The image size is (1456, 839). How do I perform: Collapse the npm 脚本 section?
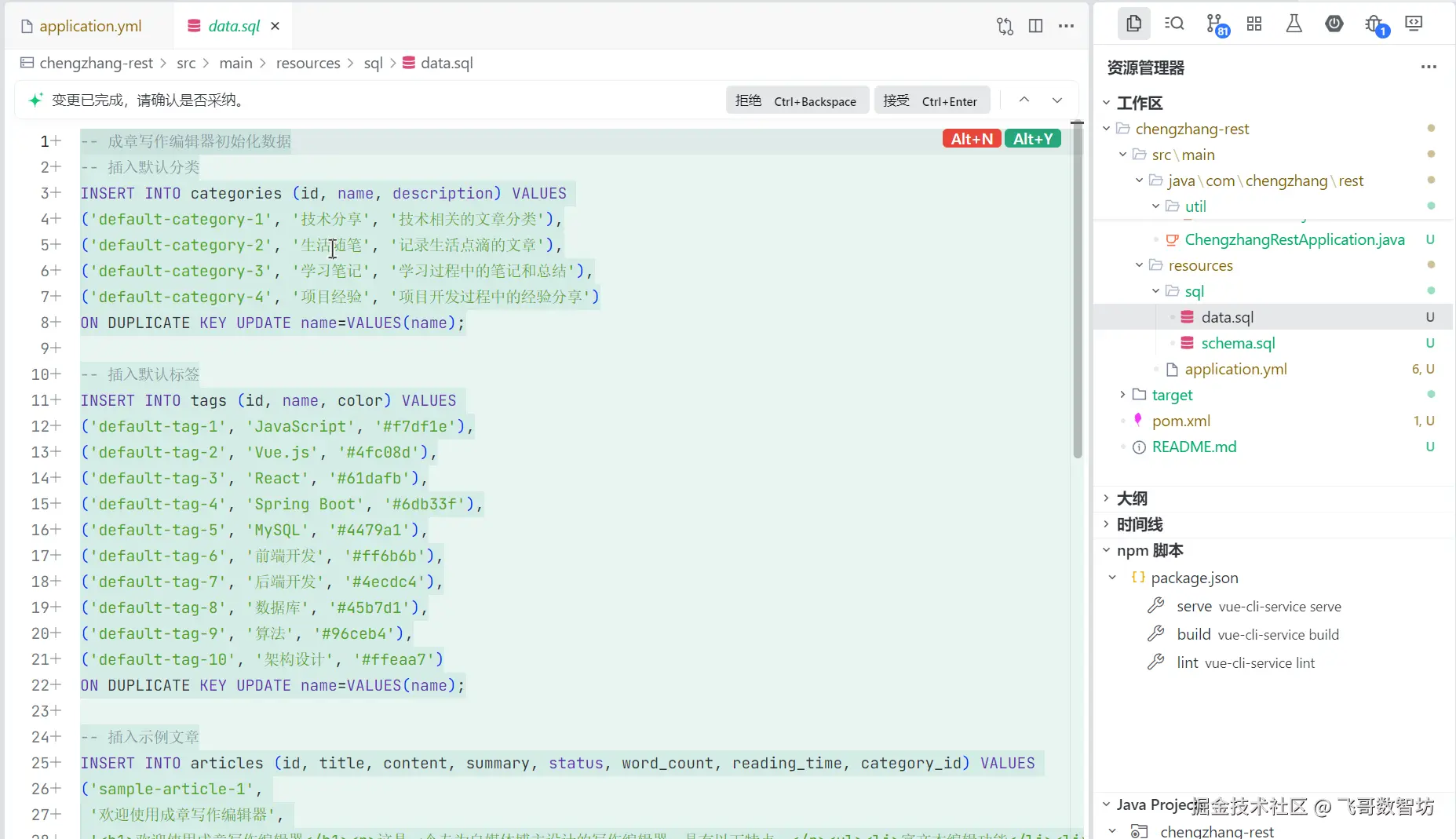click(x=1106, y=550)
